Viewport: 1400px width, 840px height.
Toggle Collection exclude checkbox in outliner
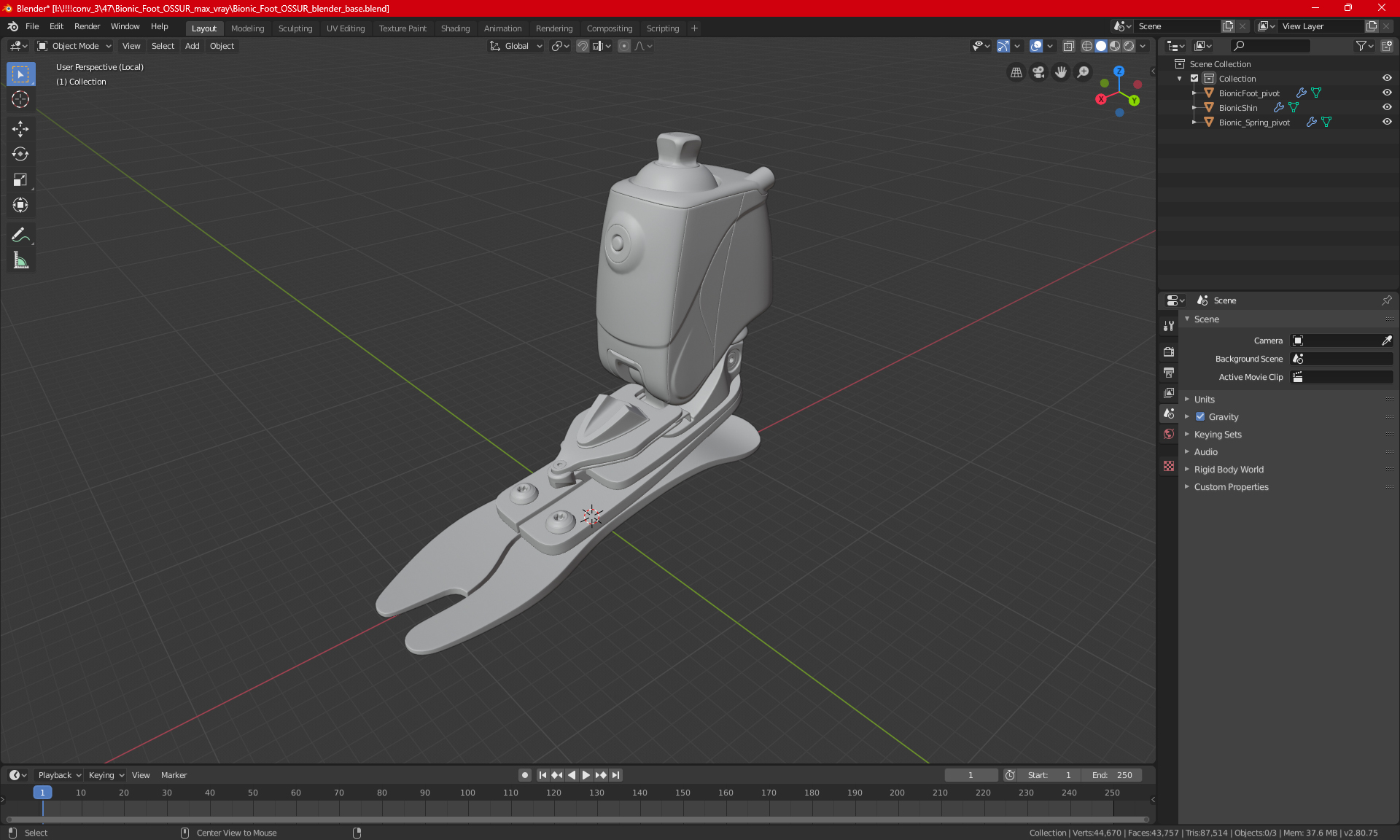[1194, 79]
